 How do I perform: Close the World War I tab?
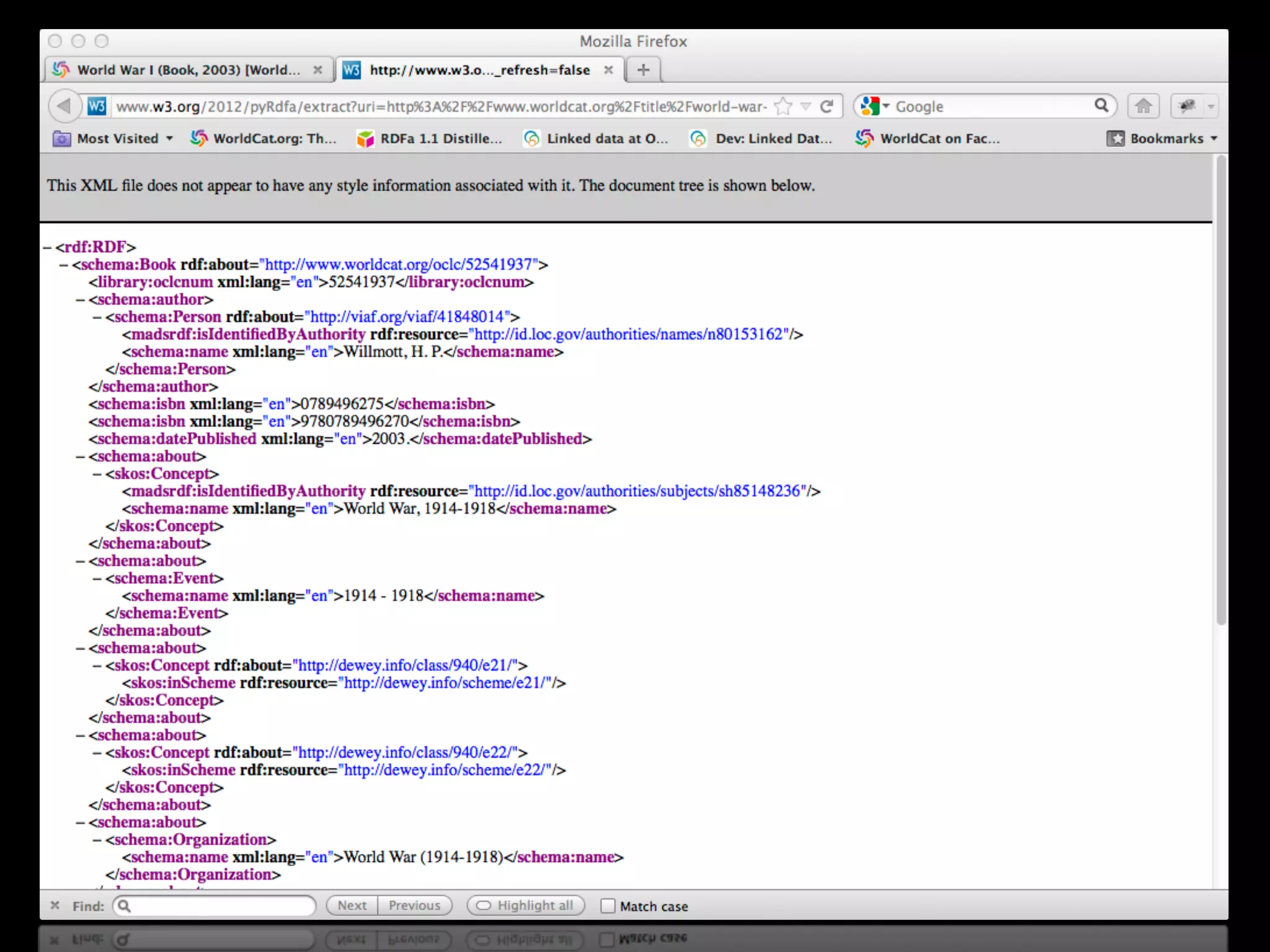[x=317, y=70]
